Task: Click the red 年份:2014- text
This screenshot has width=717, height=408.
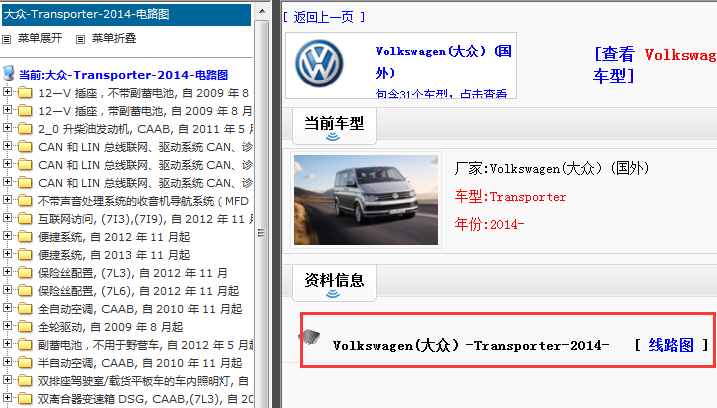Action: click(x=489, y=224)
